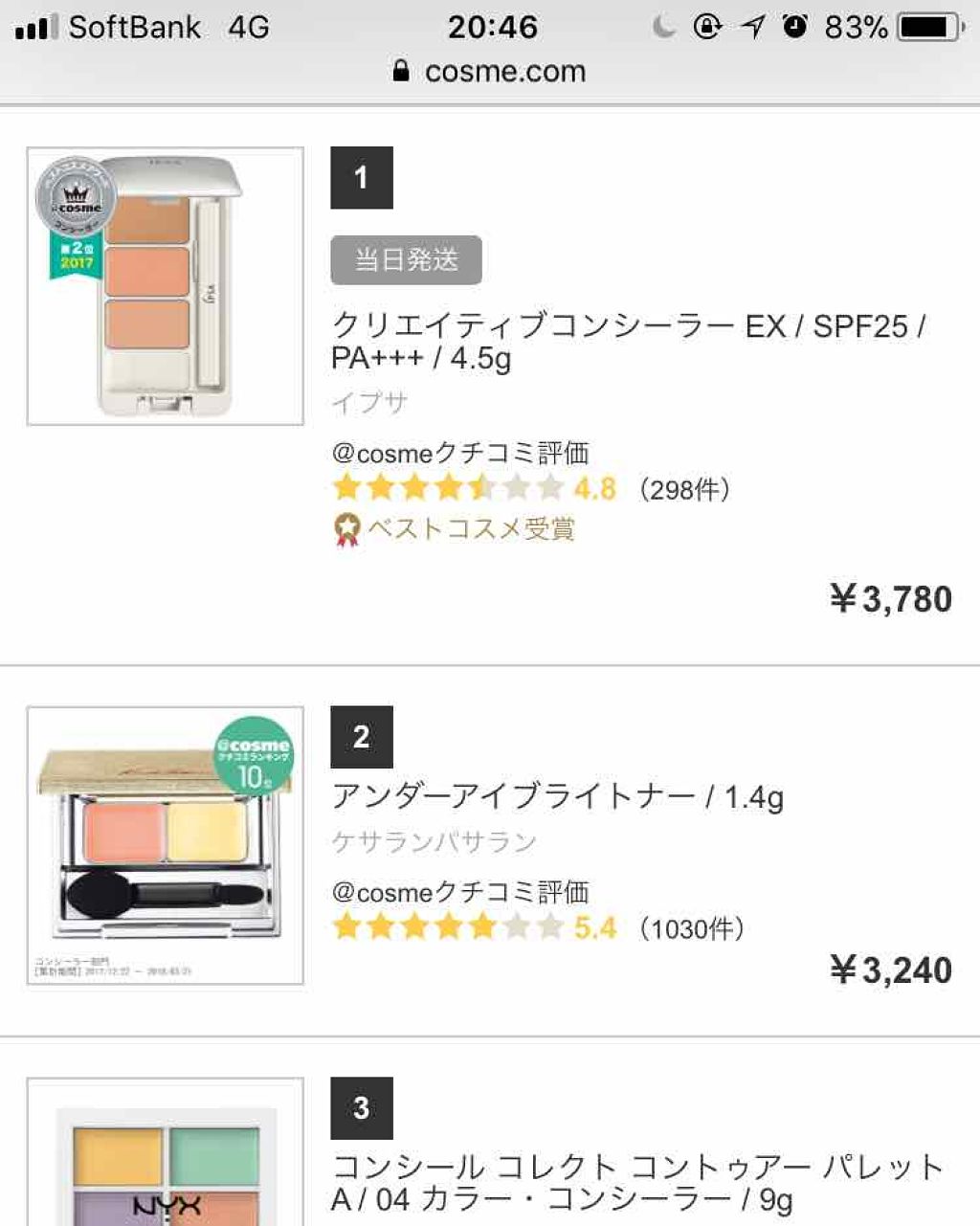Tap the cellular signal strength indicator
980x1226 pixels.
click(33, 27)
